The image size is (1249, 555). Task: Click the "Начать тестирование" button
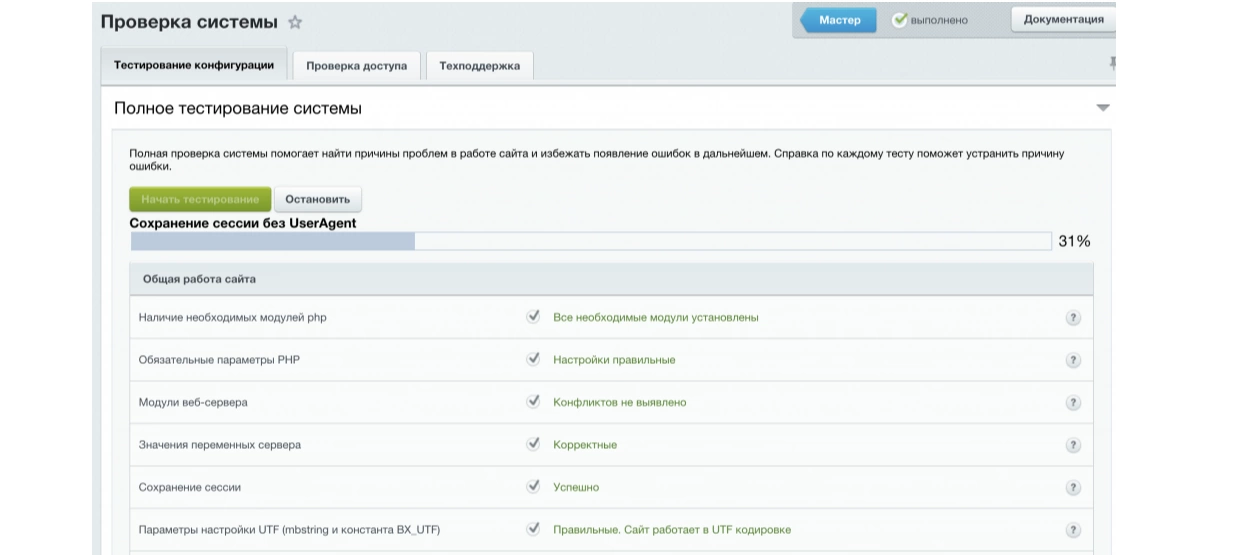tap(200, 199)
